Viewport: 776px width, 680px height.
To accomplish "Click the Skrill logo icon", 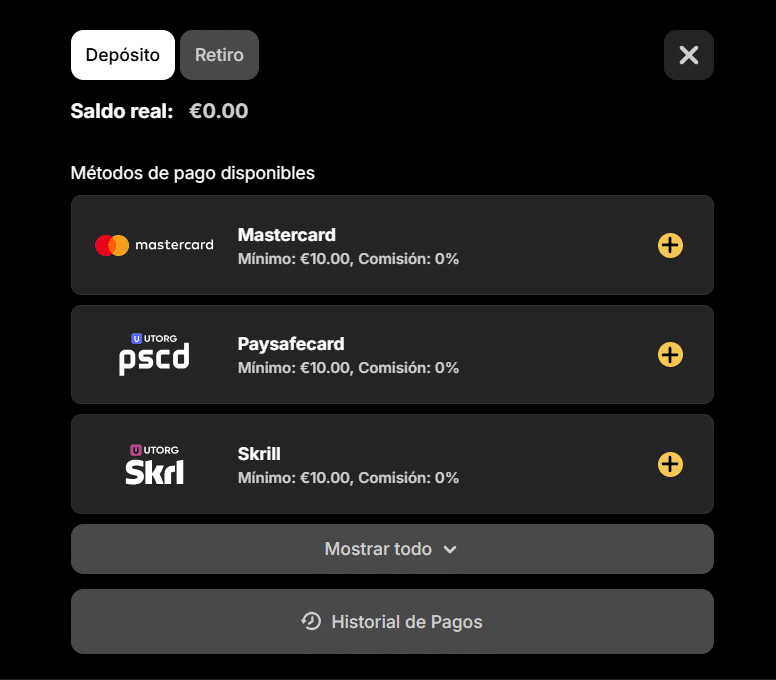I will coord(154,464).
